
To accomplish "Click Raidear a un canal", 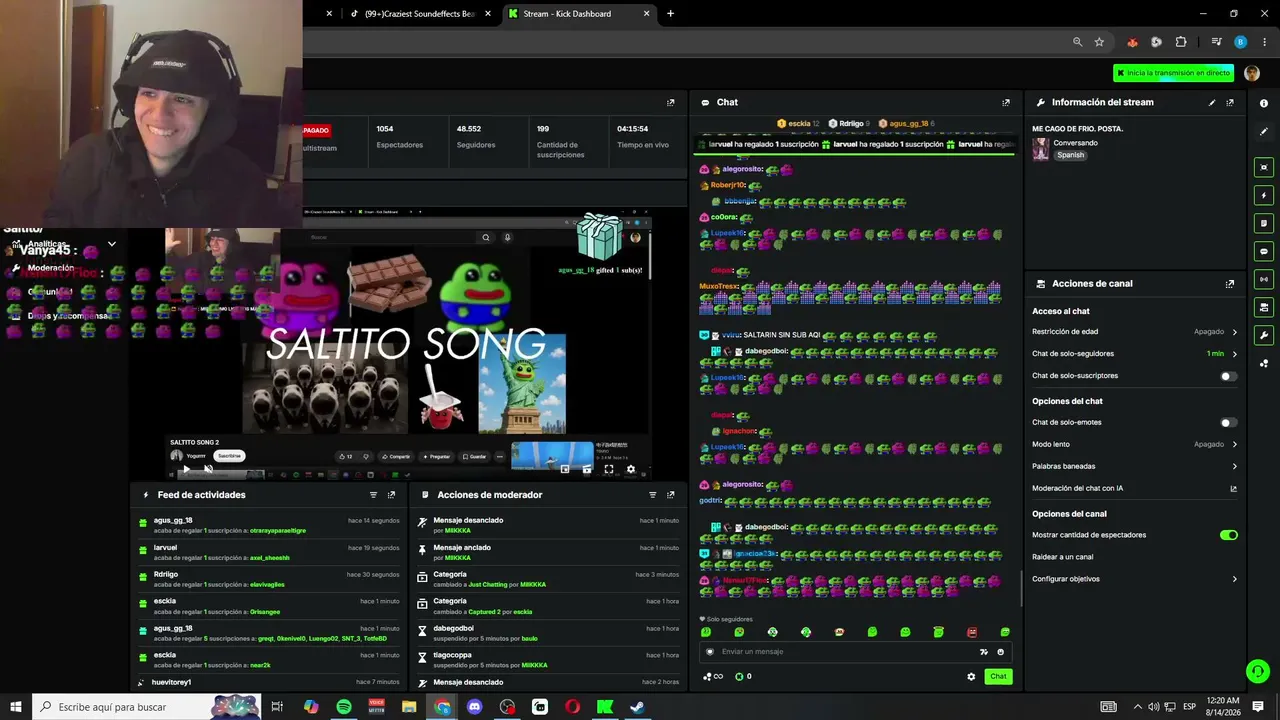I will [1063, 557].
